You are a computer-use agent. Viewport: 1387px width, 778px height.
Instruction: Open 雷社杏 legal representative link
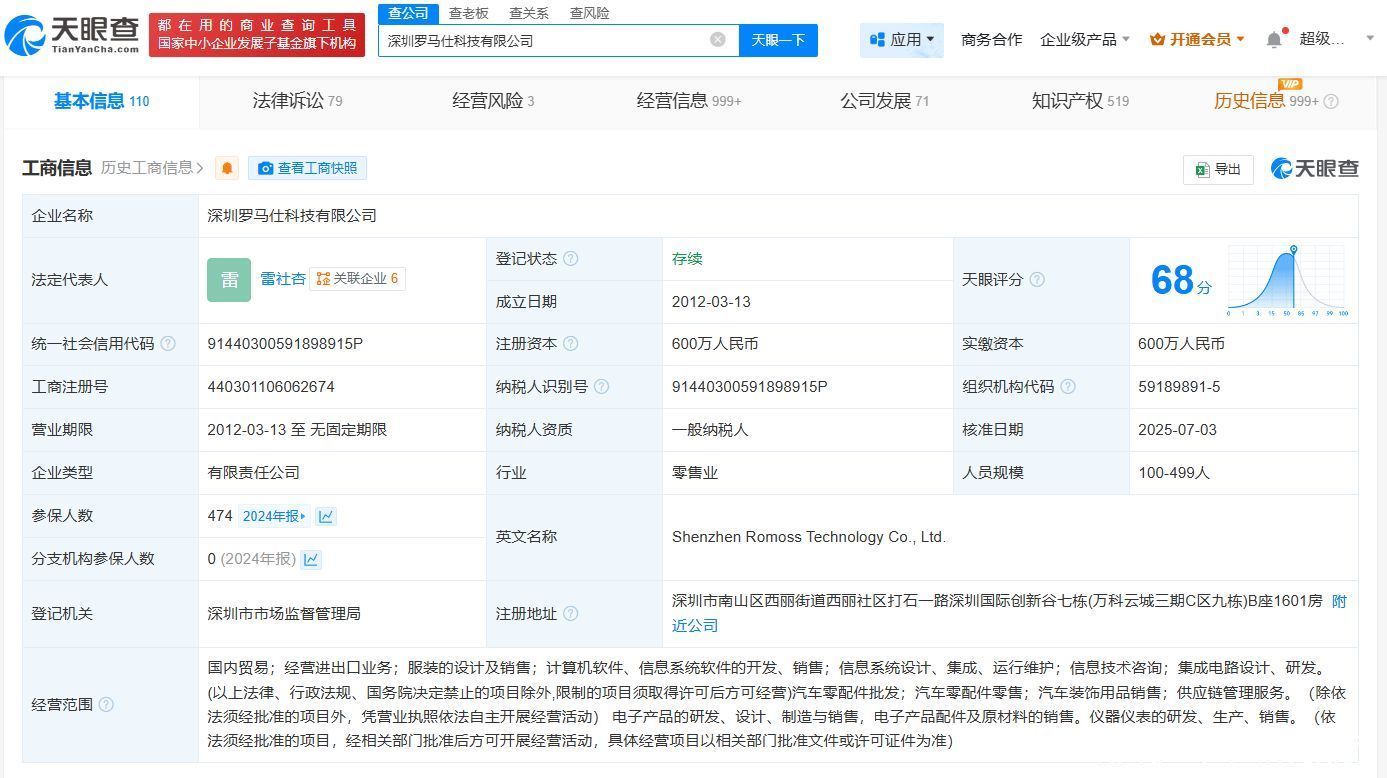point(283,279)
